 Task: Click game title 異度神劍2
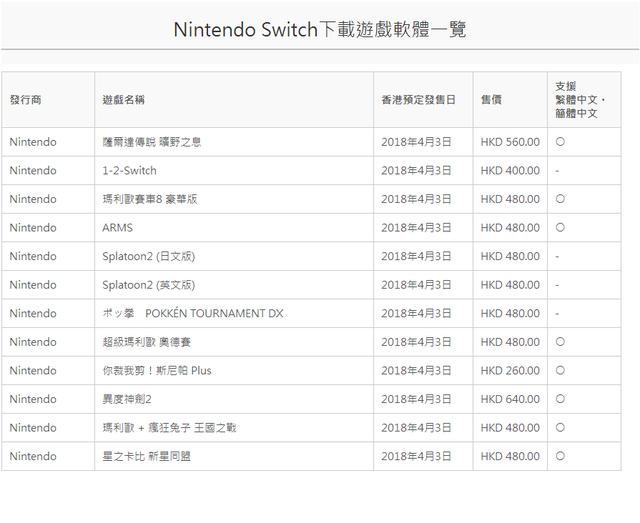(127, 399)
